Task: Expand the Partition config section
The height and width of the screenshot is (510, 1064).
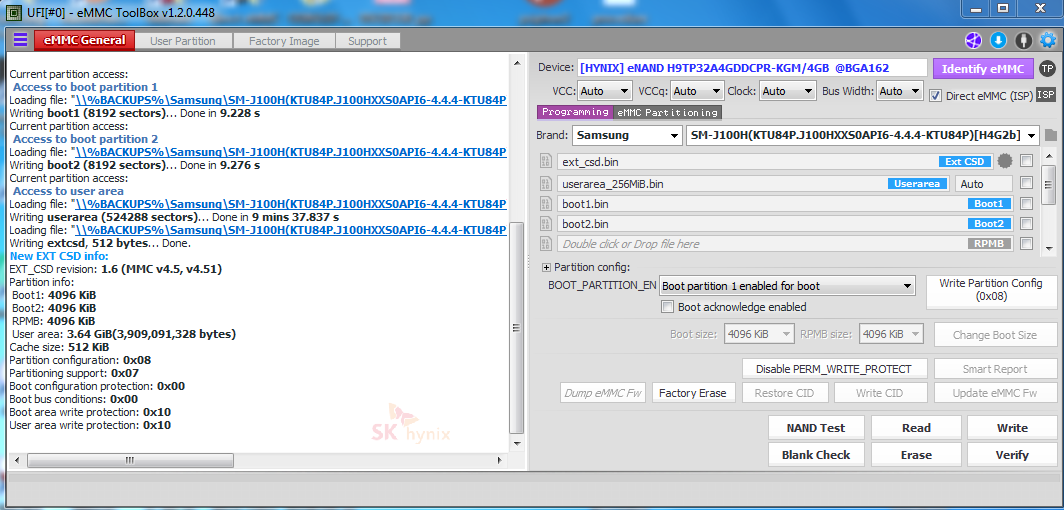Action: point(547,267)
